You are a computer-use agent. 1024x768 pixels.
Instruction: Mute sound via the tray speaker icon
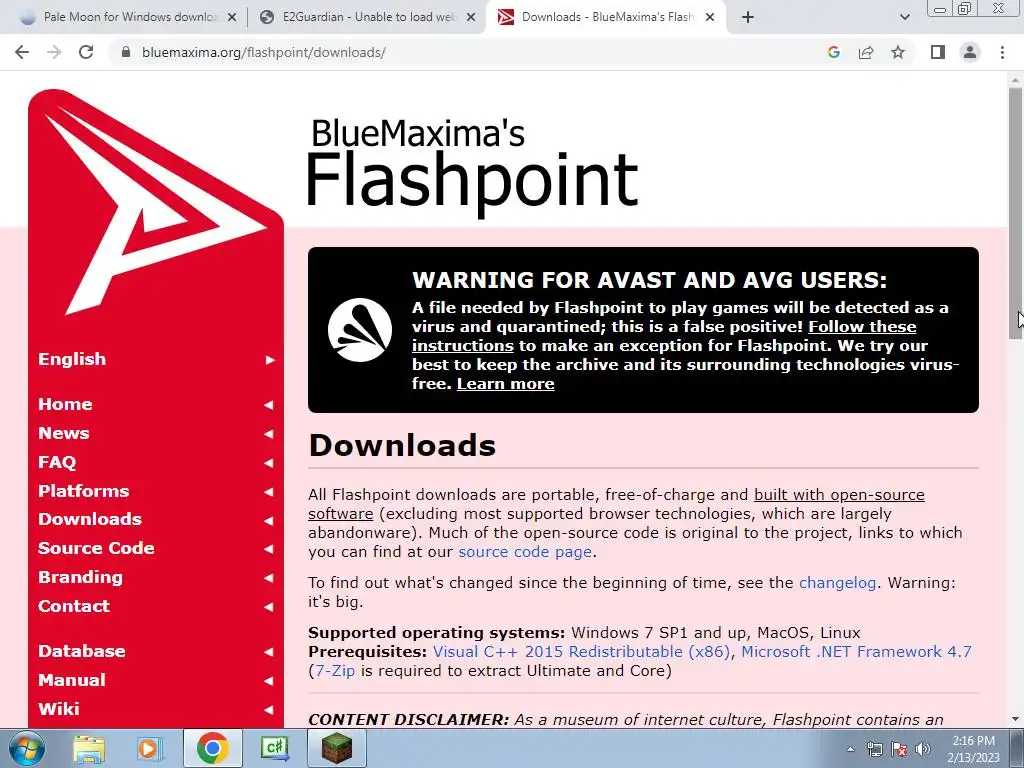[x=922, y=749]
